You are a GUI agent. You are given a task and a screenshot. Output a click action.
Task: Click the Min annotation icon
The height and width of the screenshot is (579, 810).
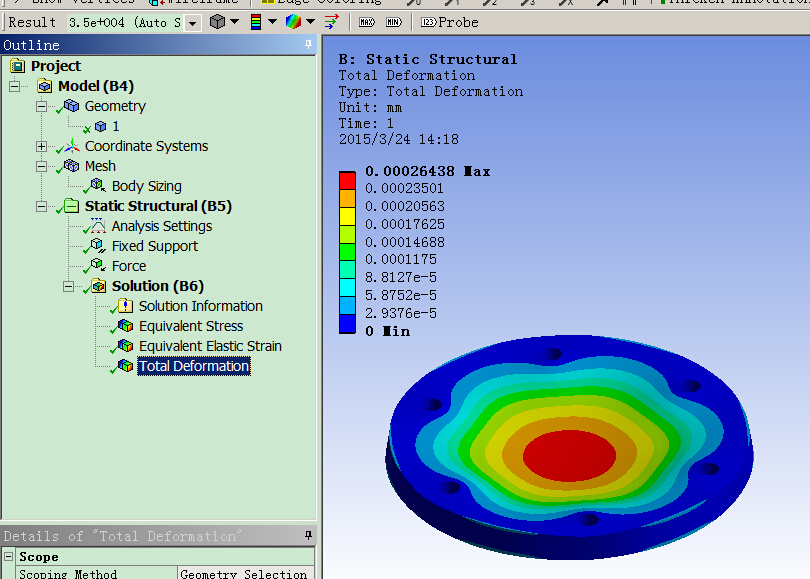(393, 22)
